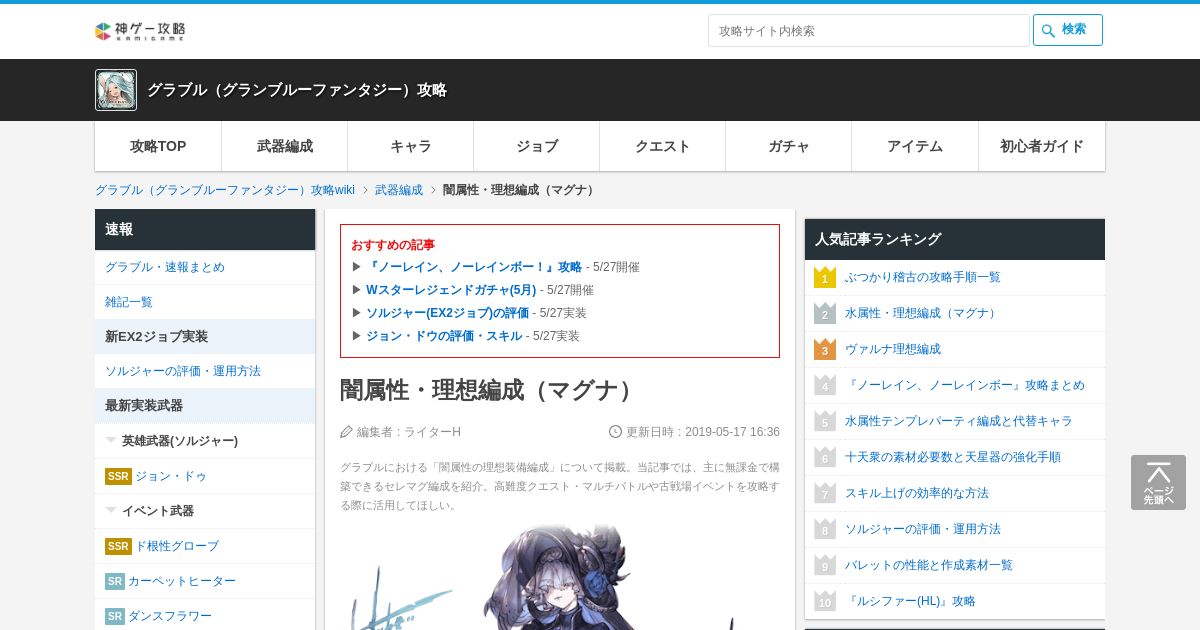Open the 武器編成 menu tab

(x=285, y=146)
